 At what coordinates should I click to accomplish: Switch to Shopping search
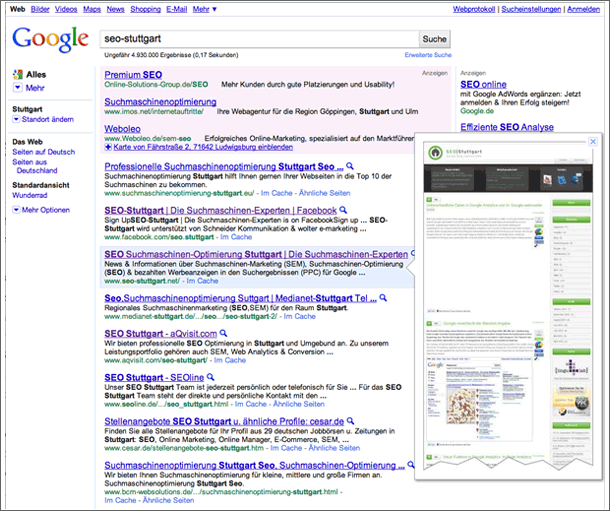point(145,9)
